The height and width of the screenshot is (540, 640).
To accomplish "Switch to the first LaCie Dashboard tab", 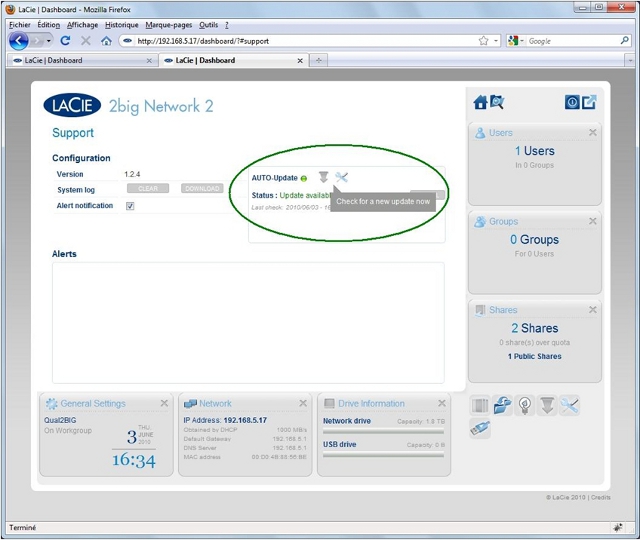I will [80, 60].
